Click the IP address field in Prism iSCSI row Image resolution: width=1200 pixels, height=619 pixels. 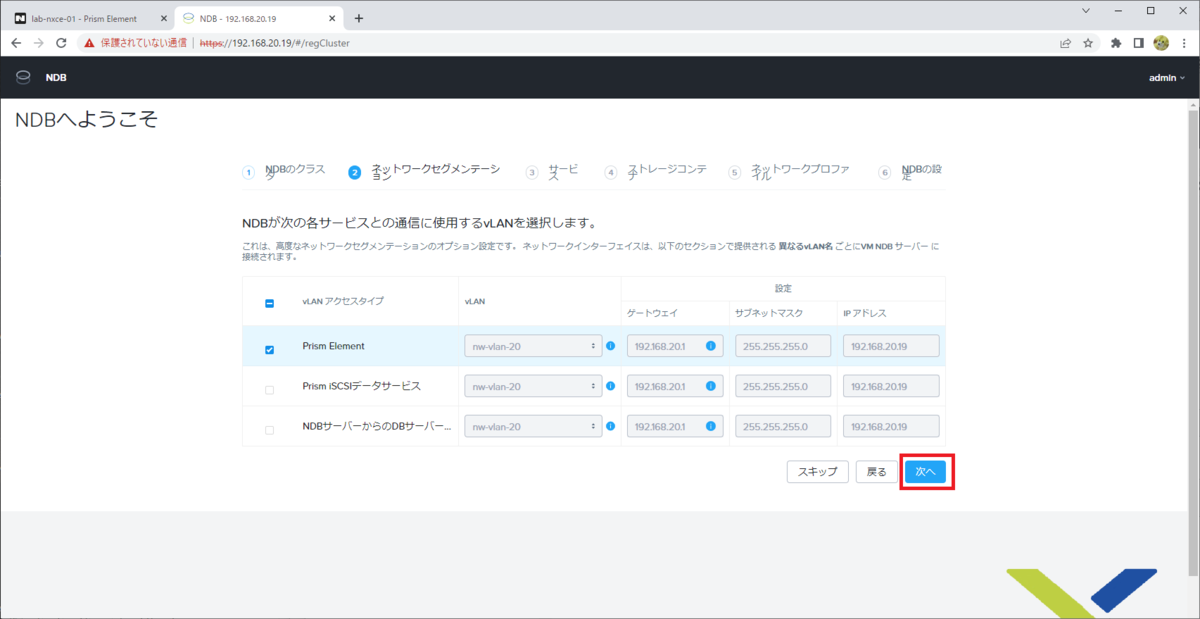click(891, 386)
